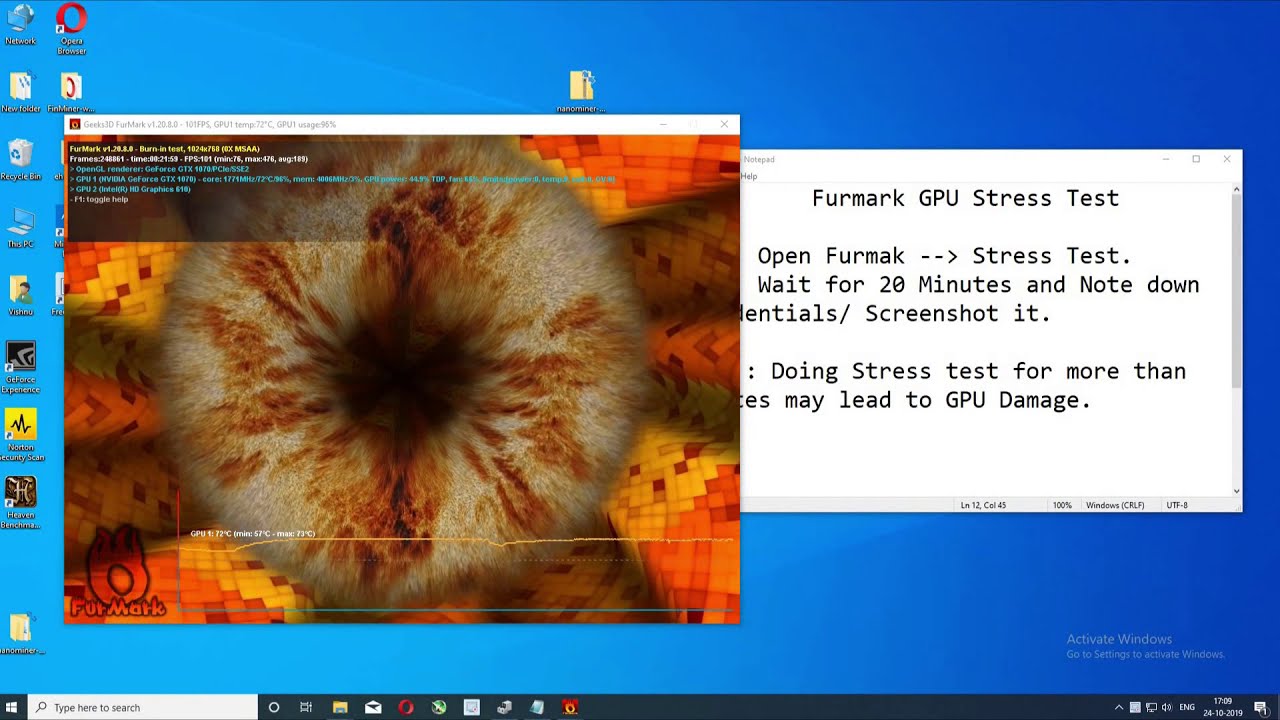This screenshot has height=720, width=1280.
Task: Open the network status tray icon
Action: [x=1151, y=707]
